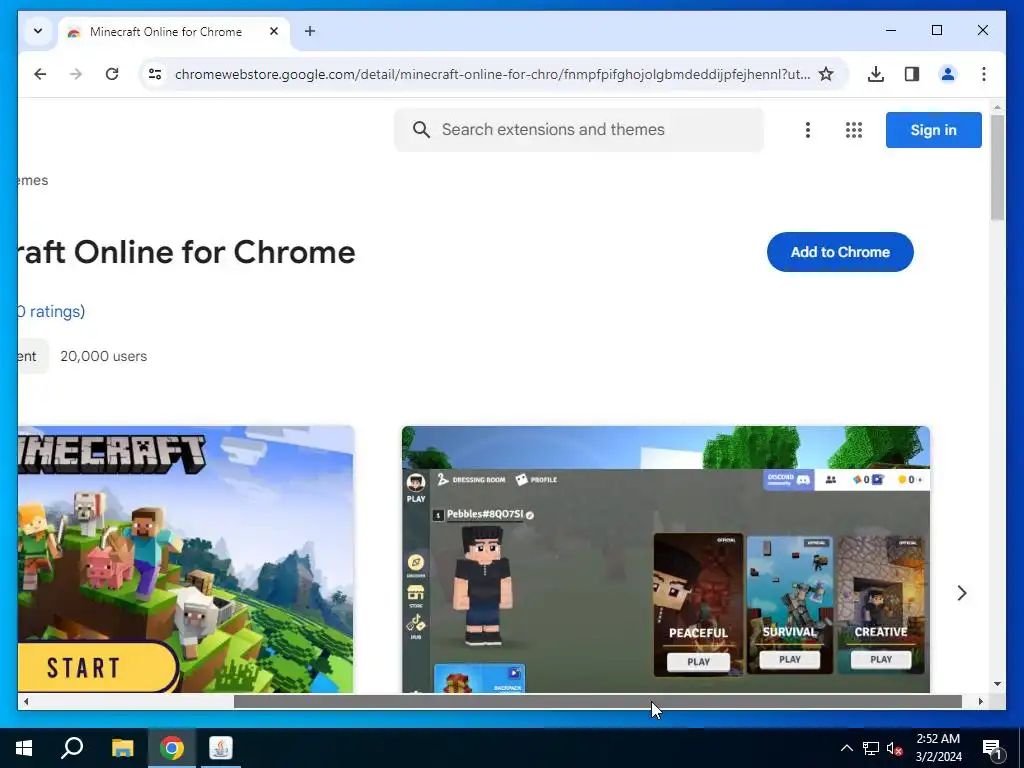Click vertical scrollbar down arrow
This screenshot has height=768, width=1024.
click(997, 684)
